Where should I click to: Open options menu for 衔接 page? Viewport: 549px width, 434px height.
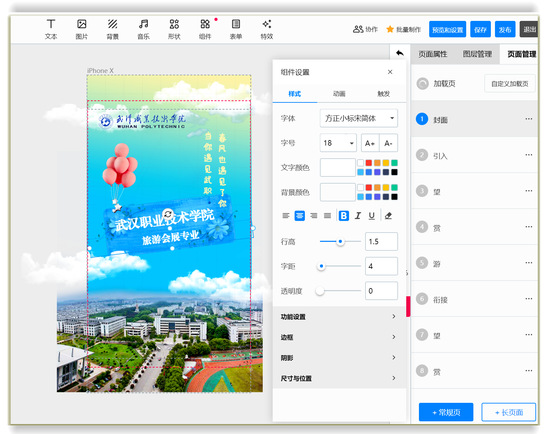529,299
